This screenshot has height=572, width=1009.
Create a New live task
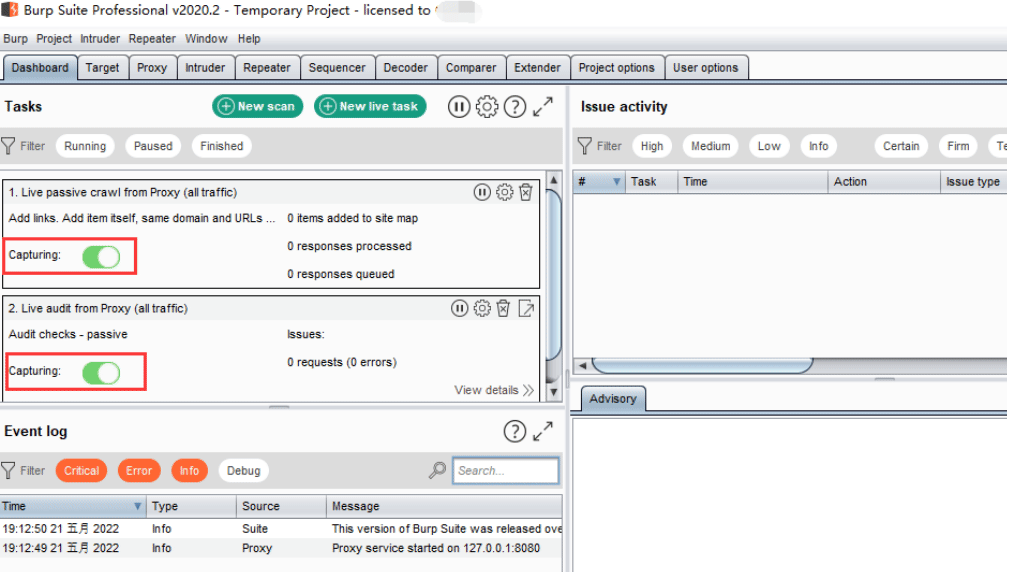tap(370, 107)
